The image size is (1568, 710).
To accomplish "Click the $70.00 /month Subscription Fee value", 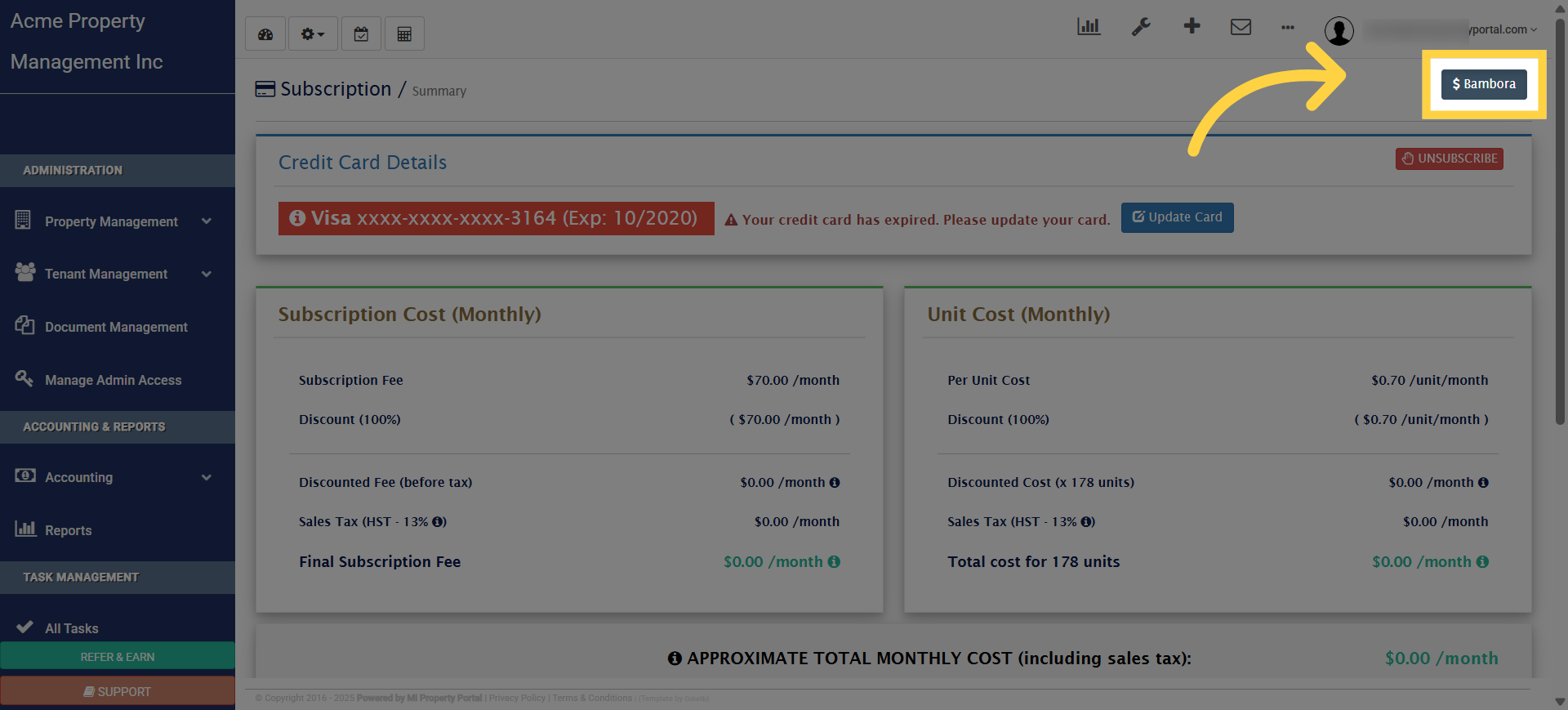I will coord(793,381).
